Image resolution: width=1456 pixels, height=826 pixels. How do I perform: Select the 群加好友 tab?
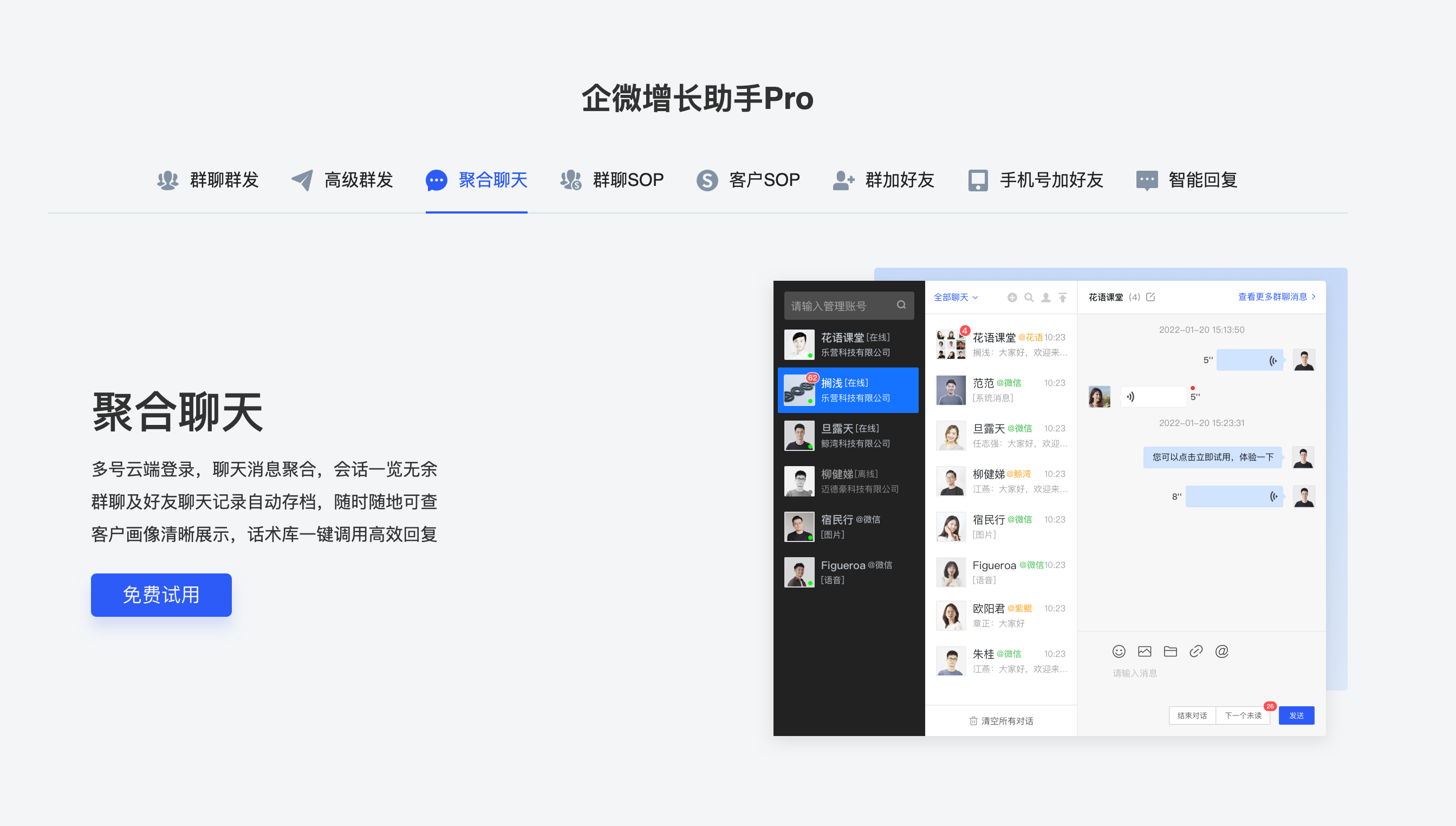(x=883, y=180)
